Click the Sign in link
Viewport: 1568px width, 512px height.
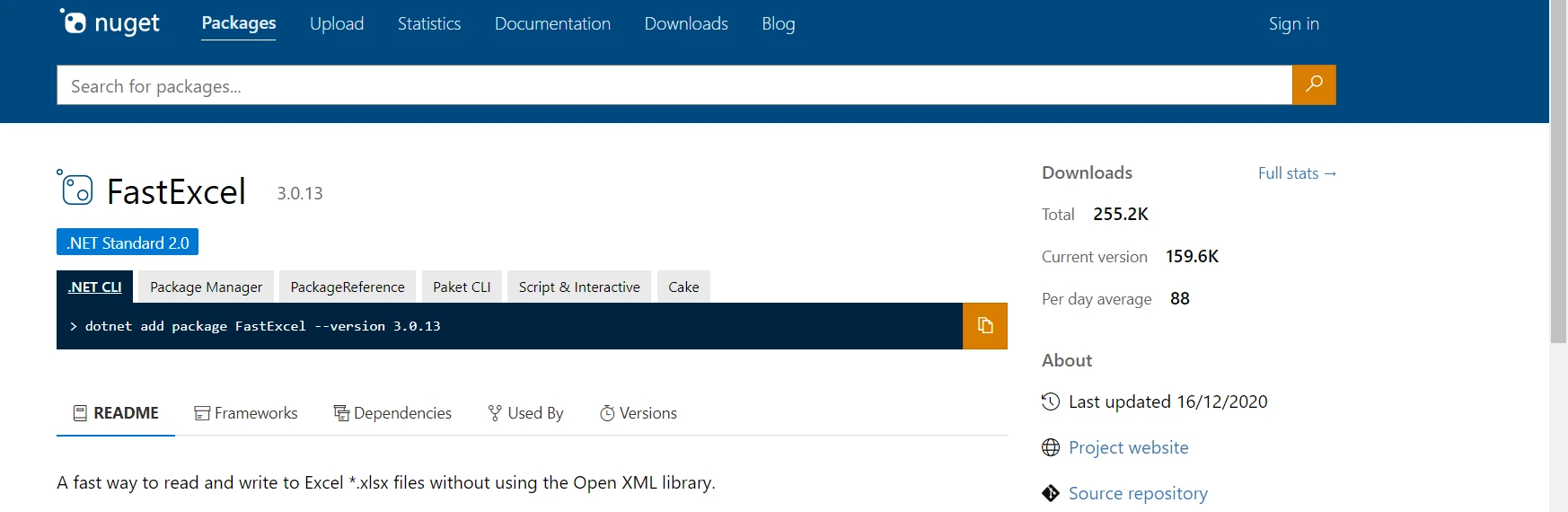click(1293, 24)
